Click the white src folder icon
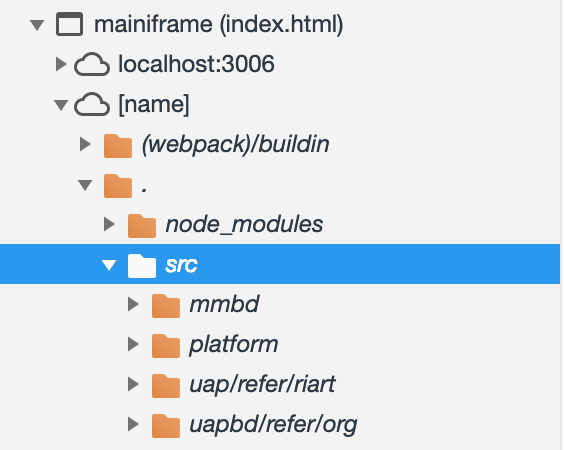 click(x=142, y=265)
